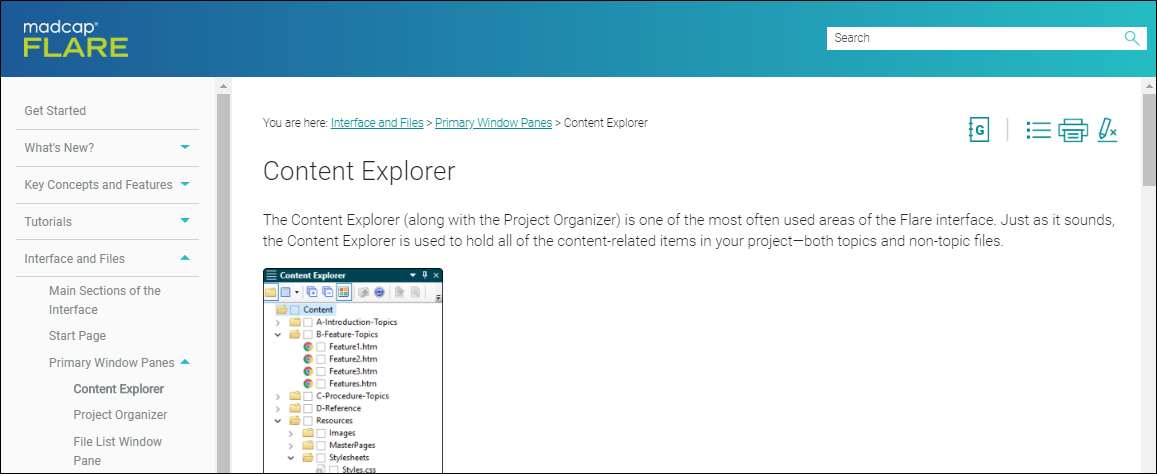Expand the Tutorials arrow in sidebar
This screenshot has height=474, width=1157.
click(185, 221)
